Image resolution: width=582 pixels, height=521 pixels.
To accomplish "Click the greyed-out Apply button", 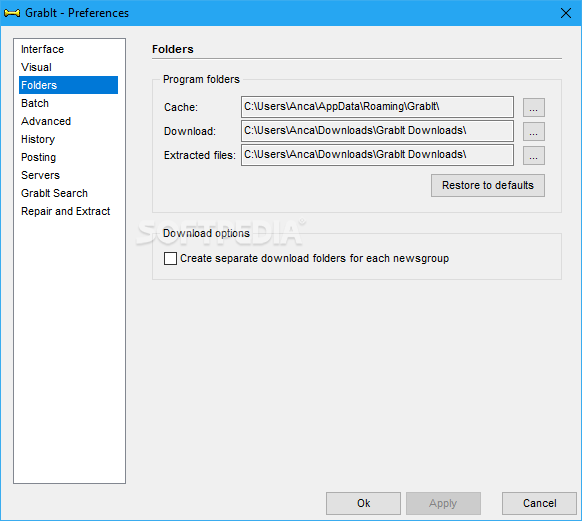I will (443, 504).
